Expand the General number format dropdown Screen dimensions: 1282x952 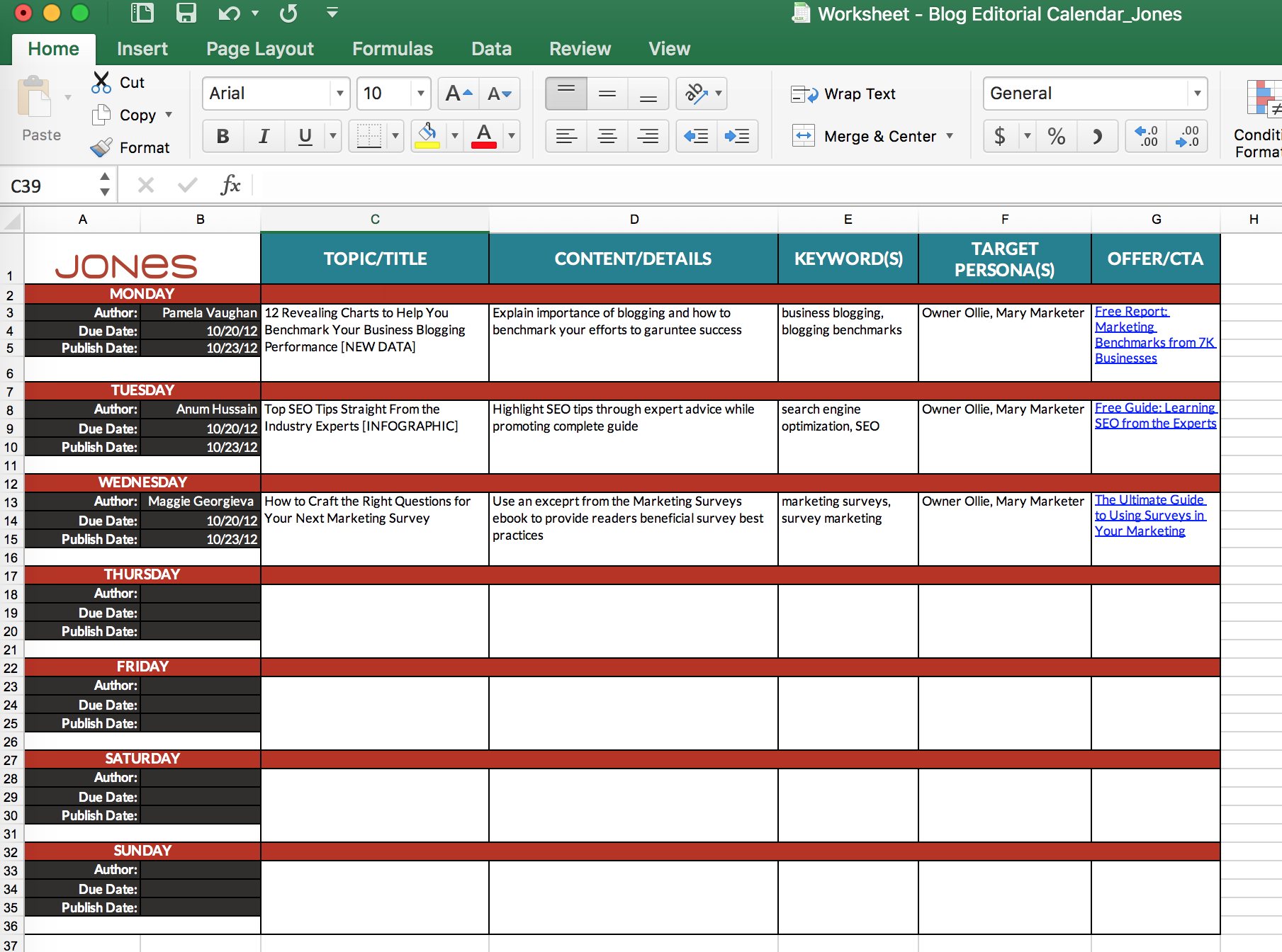tap(1197, 93)
